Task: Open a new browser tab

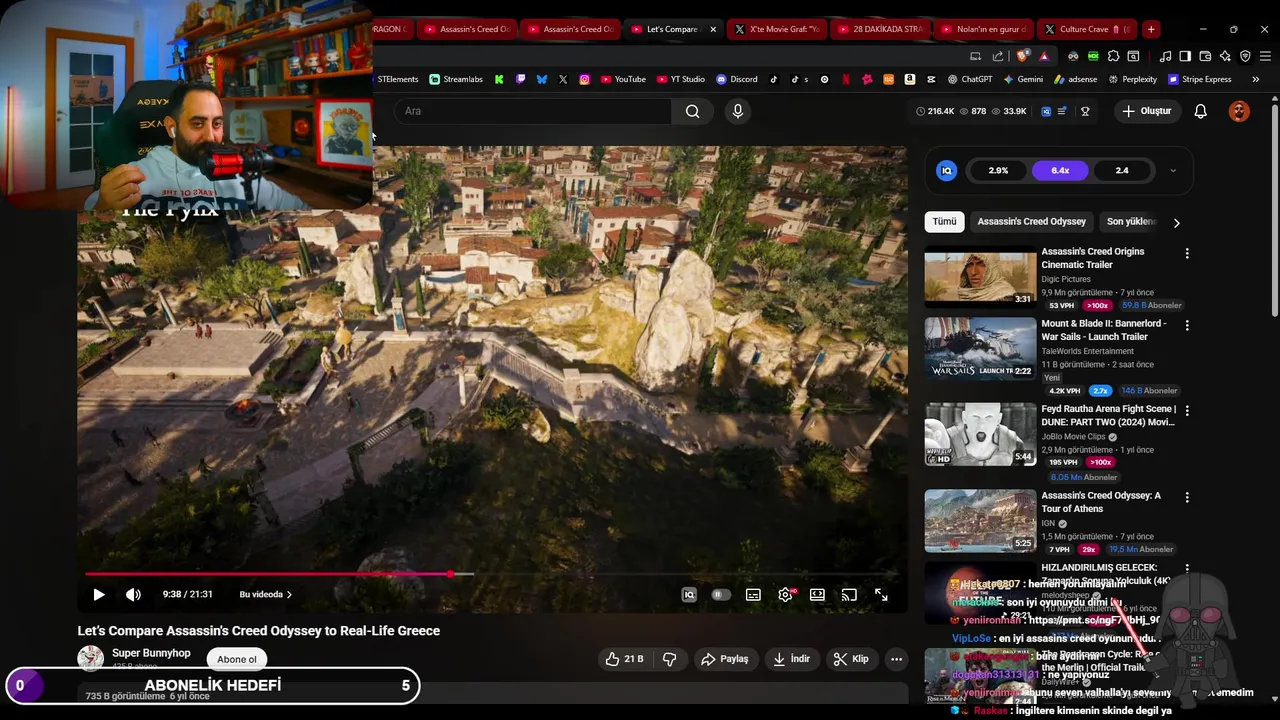Action: point(1151,29)
